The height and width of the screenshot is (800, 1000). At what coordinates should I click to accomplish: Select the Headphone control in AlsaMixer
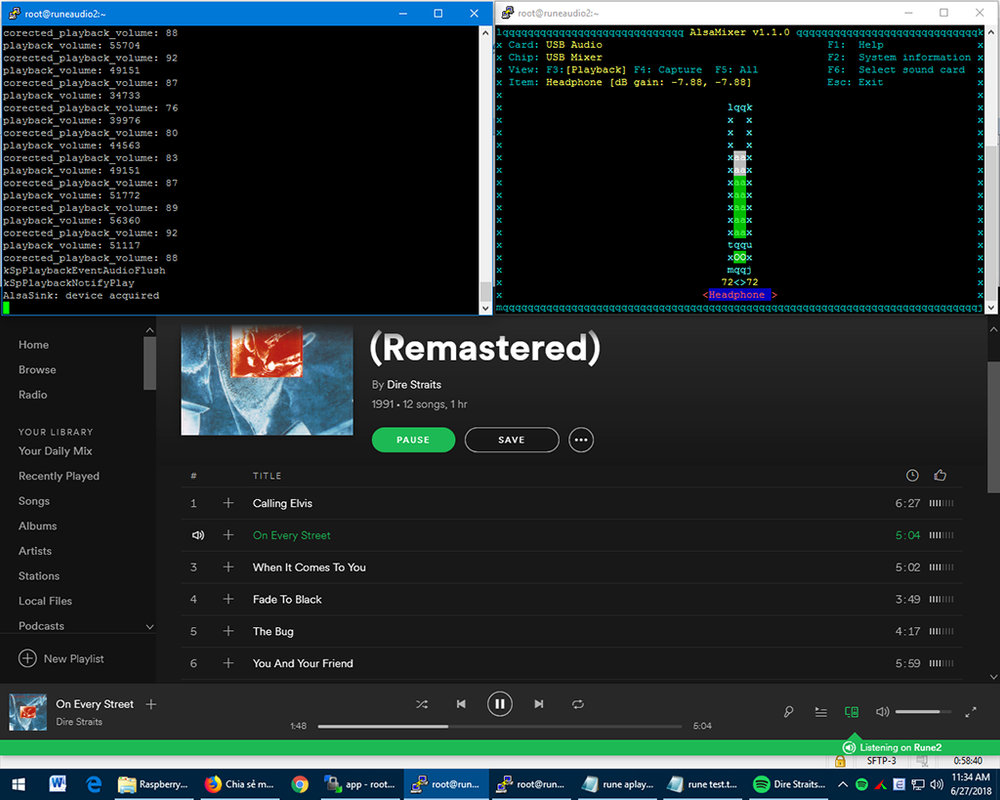739,295
